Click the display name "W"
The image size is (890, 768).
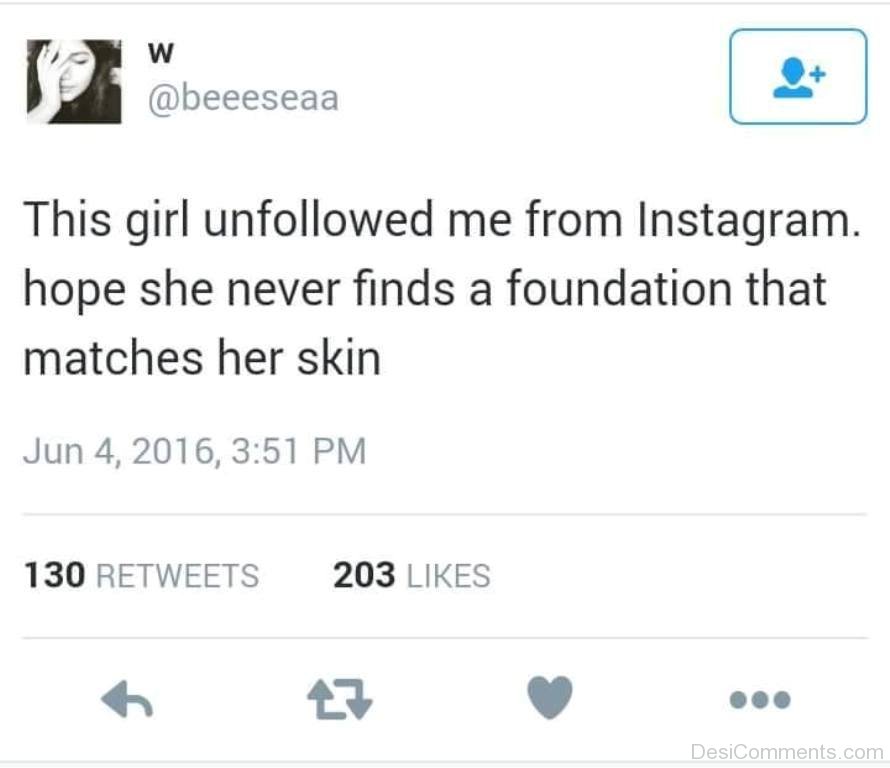[x=159, y=53]
